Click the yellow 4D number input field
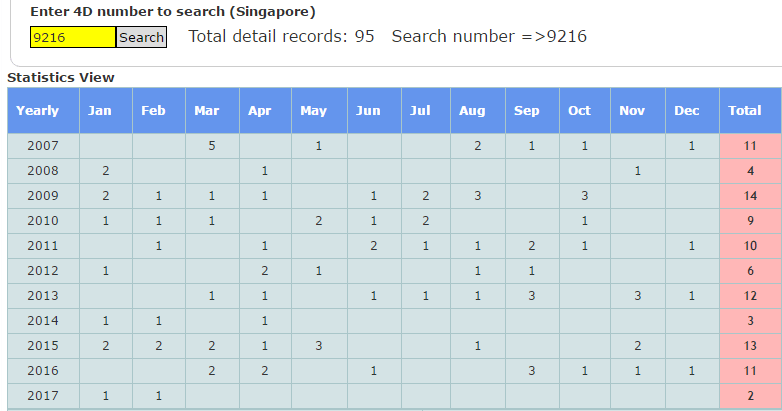Image resolution: width=782 pixels, height=411 pixels. pos(73,37)
